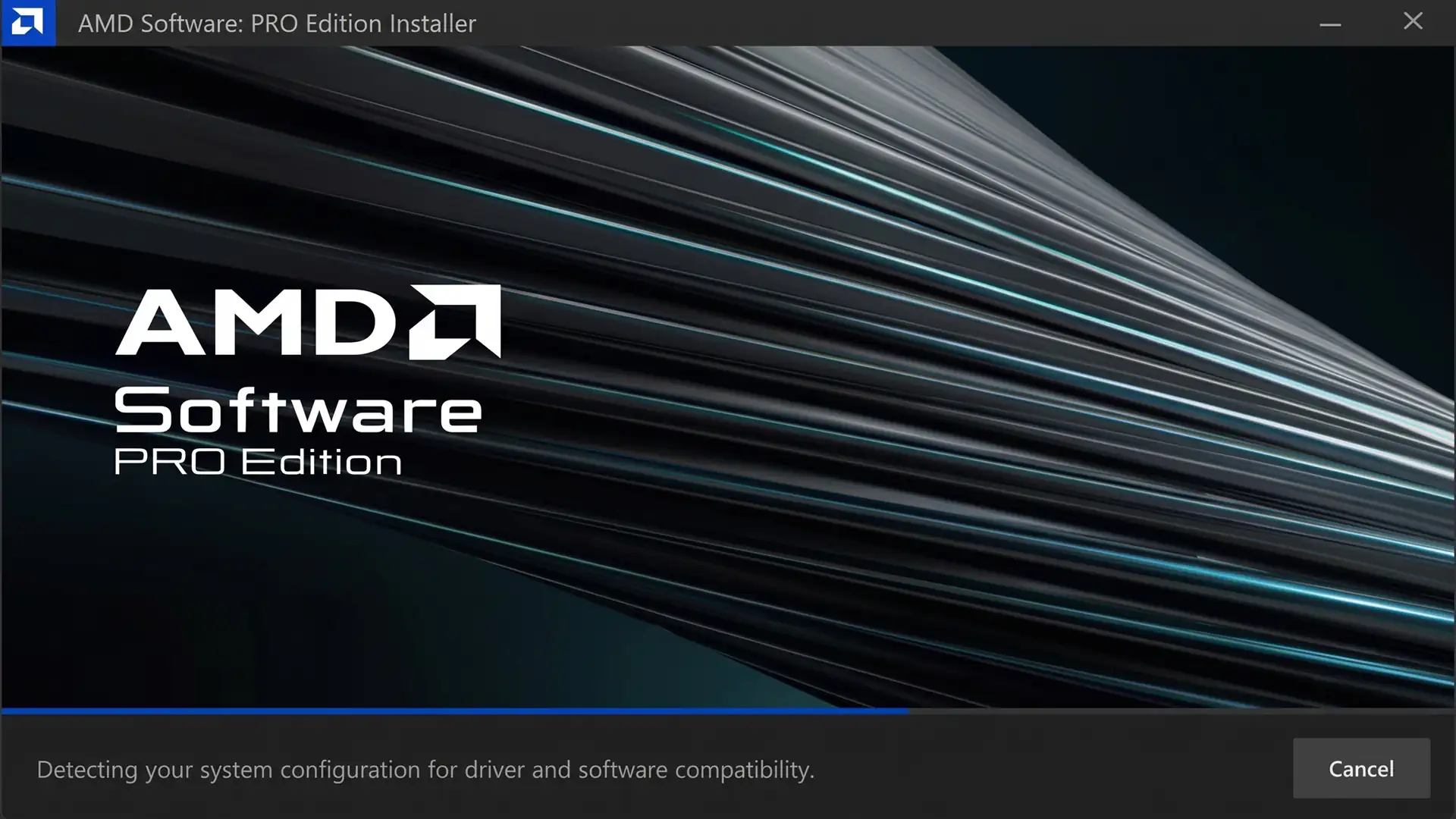Click the large AMD arrow logo on splash
This screenshot has width=1456, height=819.
(455, 322)
